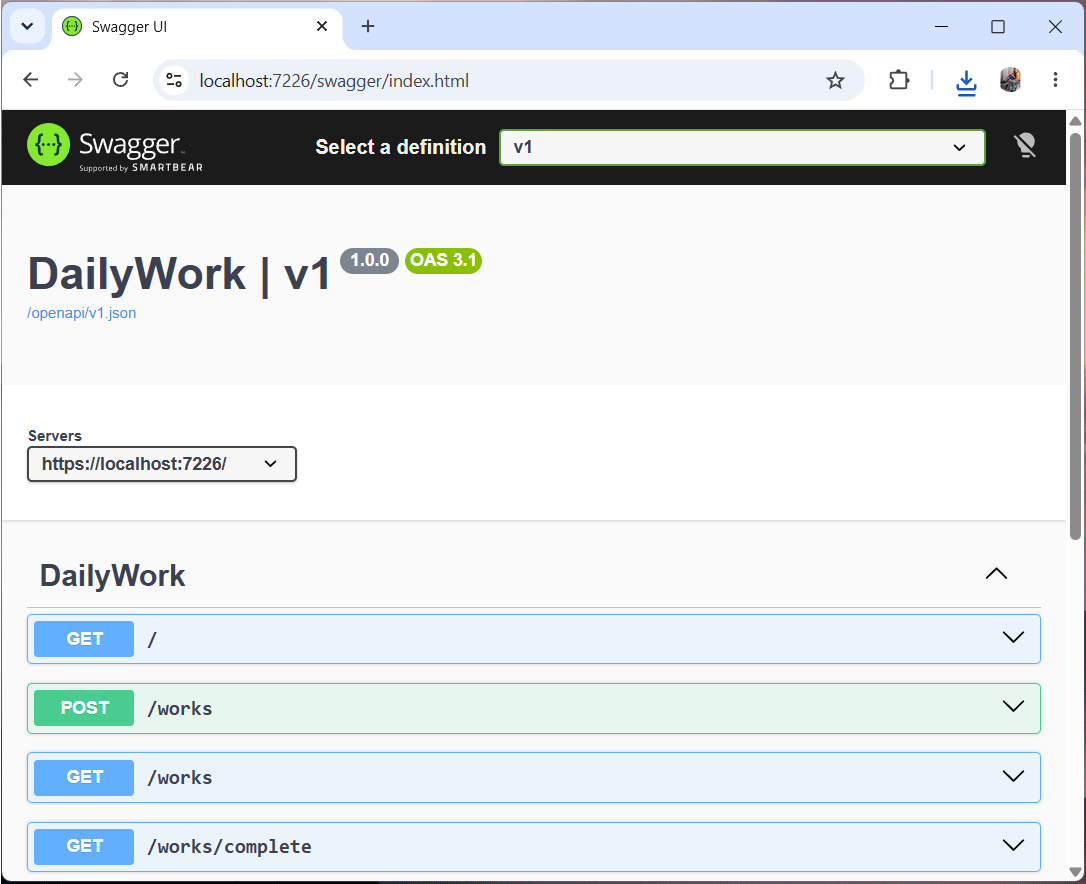
Task: Bookmark this page with the star icon
Action: 835,80
